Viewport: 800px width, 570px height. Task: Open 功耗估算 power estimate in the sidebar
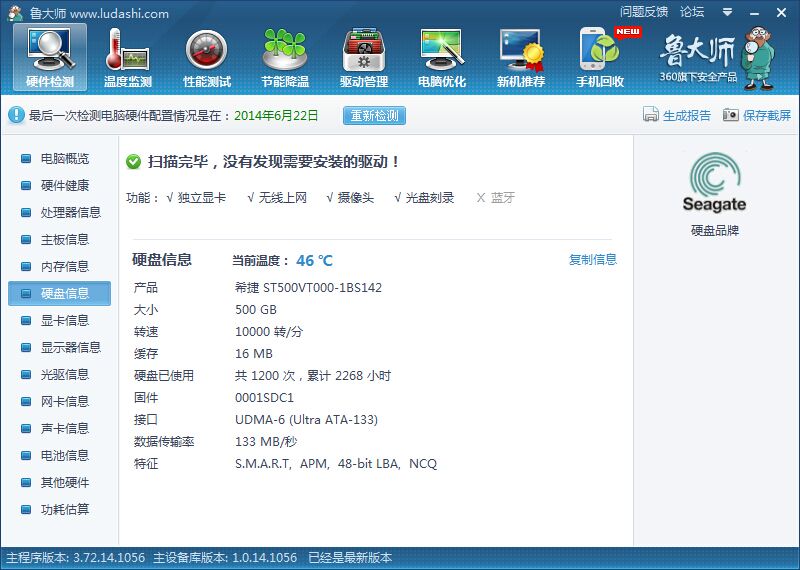64,510
